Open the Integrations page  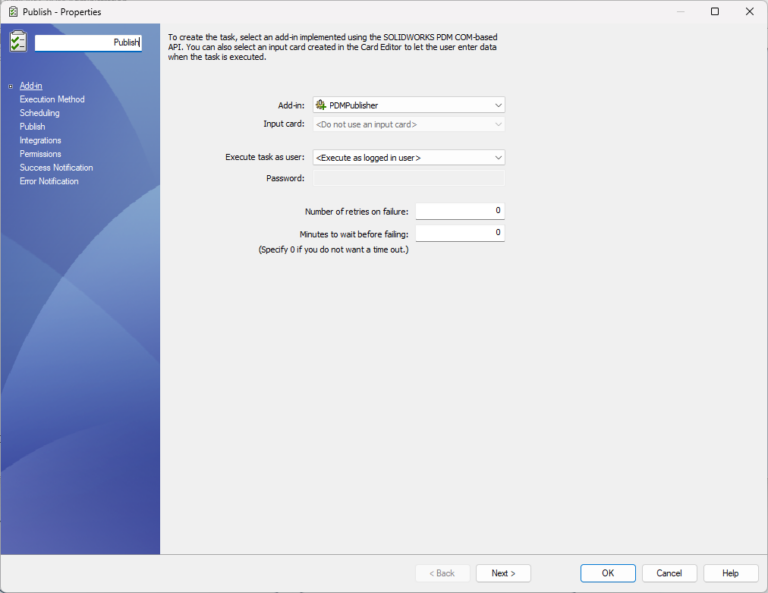pos(40,141)
